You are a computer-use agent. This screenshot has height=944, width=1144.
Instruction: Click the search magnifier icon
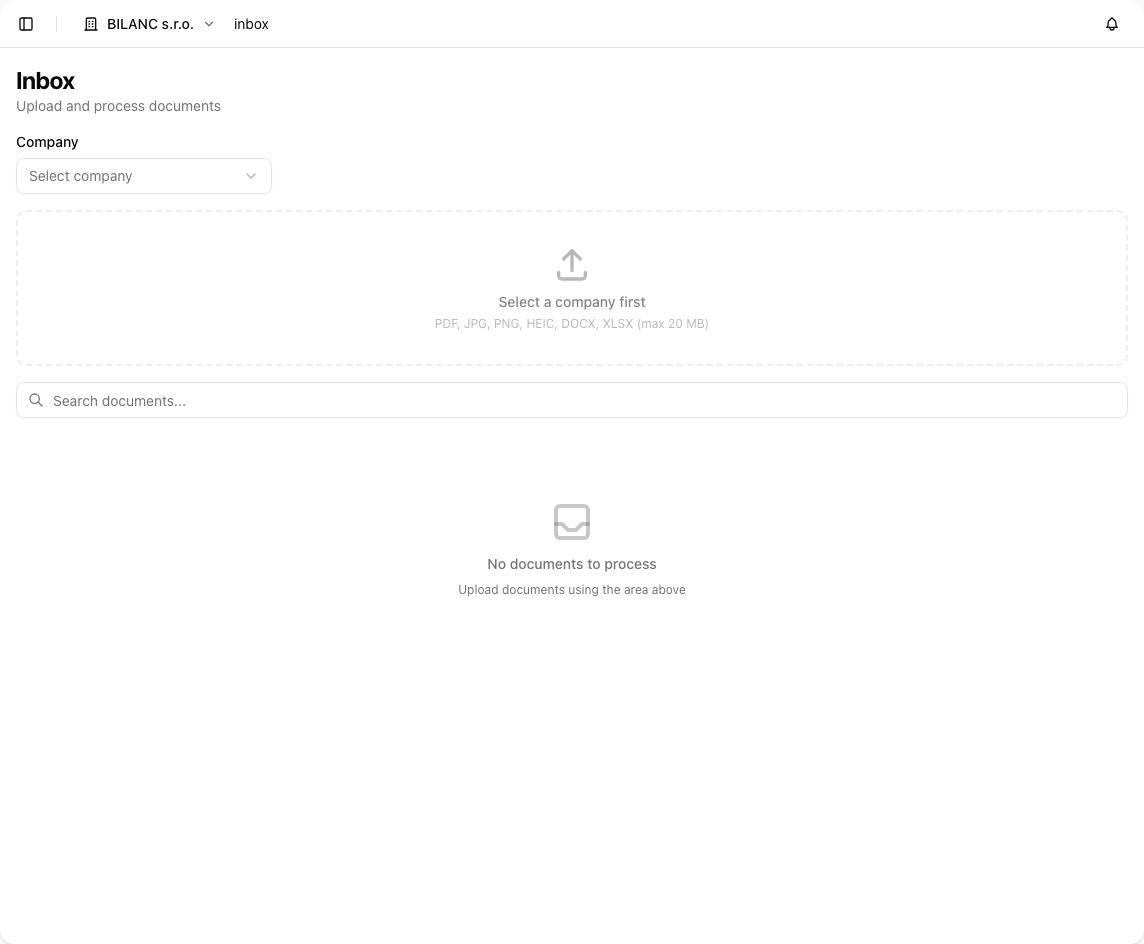[x=36, y=401]
